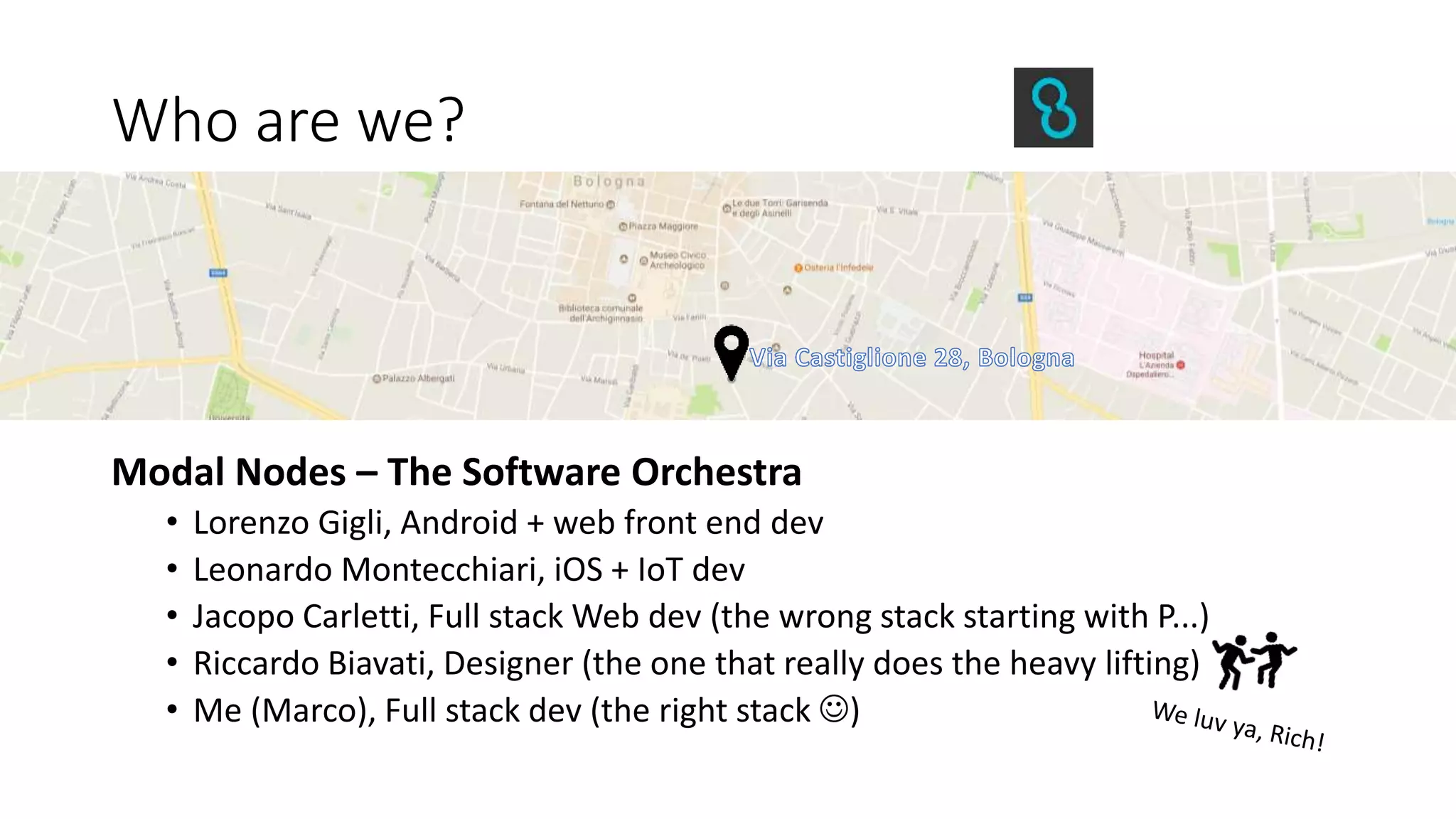This screenshot has width=1456, height=819.
Task: Click the Modal Nodes logo icon
Action: click(x=1053, y=107)
